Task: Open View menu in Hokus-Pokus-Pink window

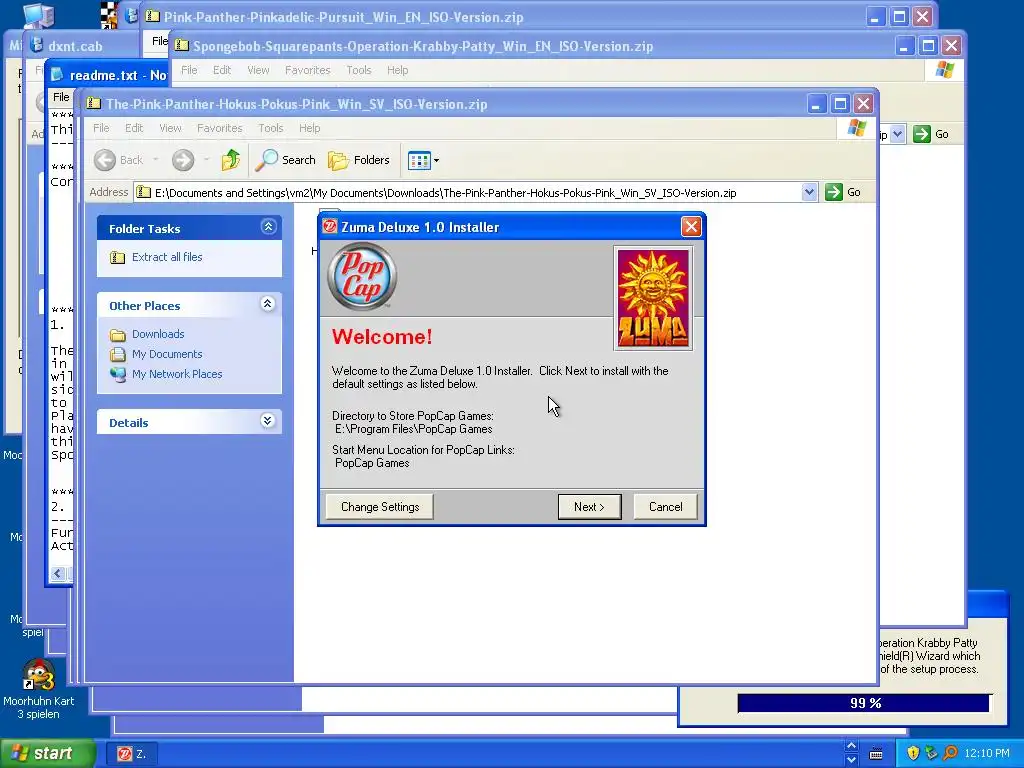Action: pyautogui.click(x=170, y=128)
